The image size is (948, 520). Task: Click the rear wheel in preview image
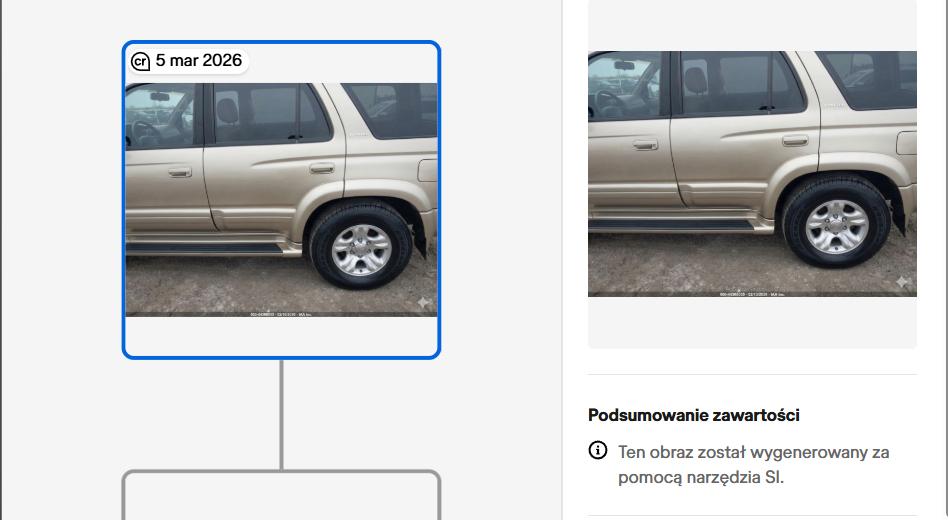836,223
